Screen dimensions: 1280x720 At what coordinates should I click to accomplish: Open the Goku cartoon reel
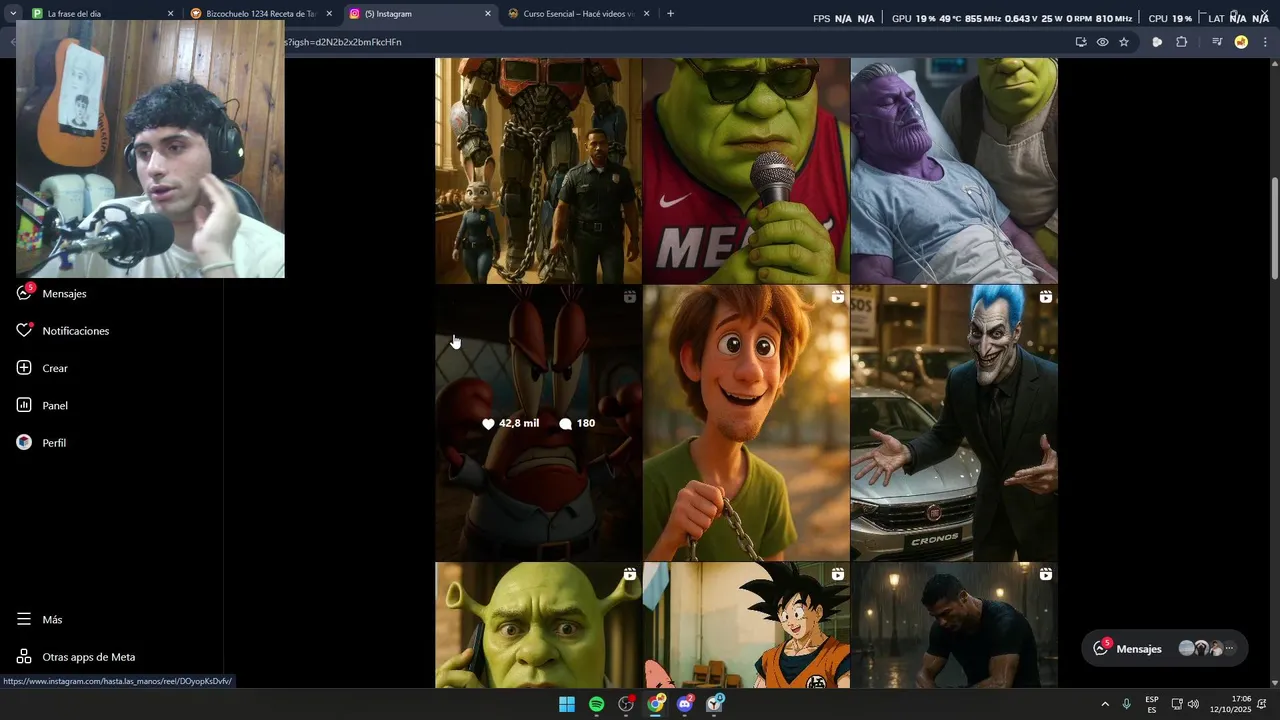pos(746,625)
